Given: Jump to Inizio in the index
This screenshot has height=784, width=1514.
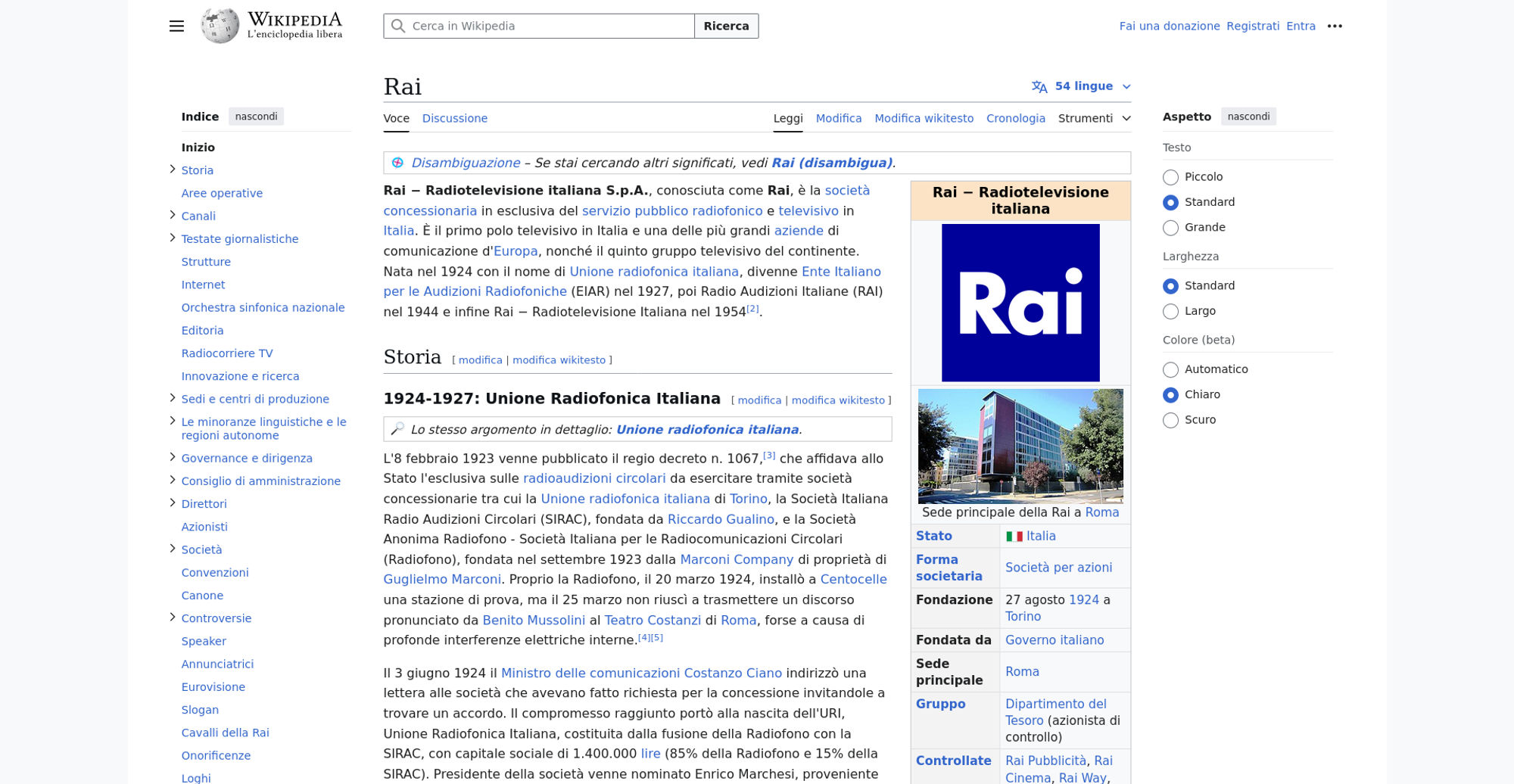Looking at the screenshot, I should (x=198, y=147).
